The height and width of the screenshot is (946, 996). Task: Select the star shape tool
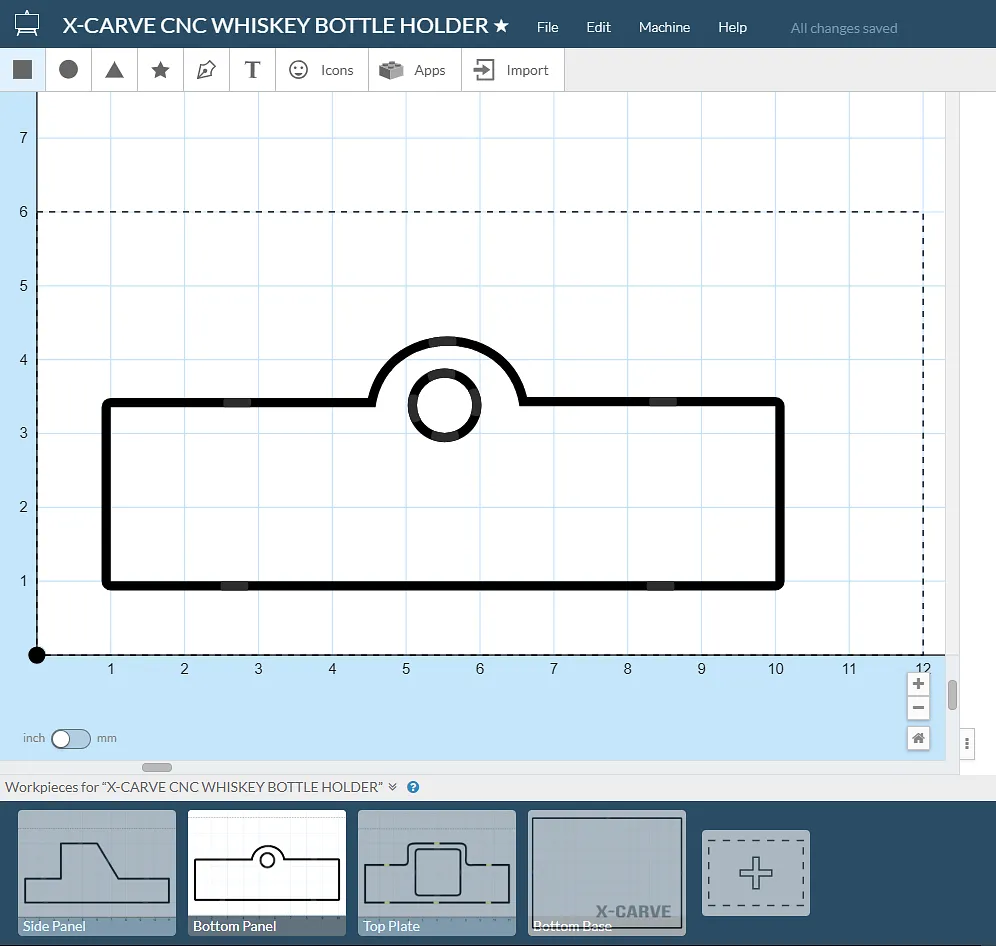pyautogui.click(x=160, y=70)
